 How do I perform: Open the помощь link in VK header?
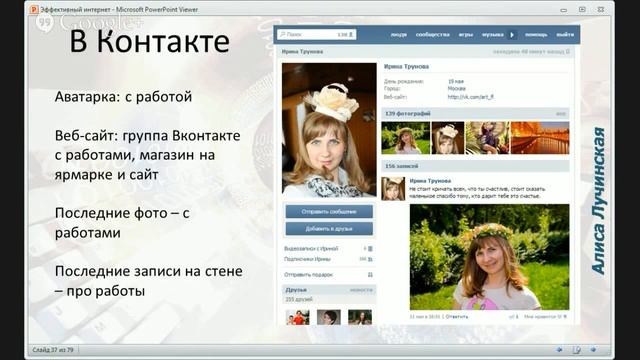tap(536, 35)
